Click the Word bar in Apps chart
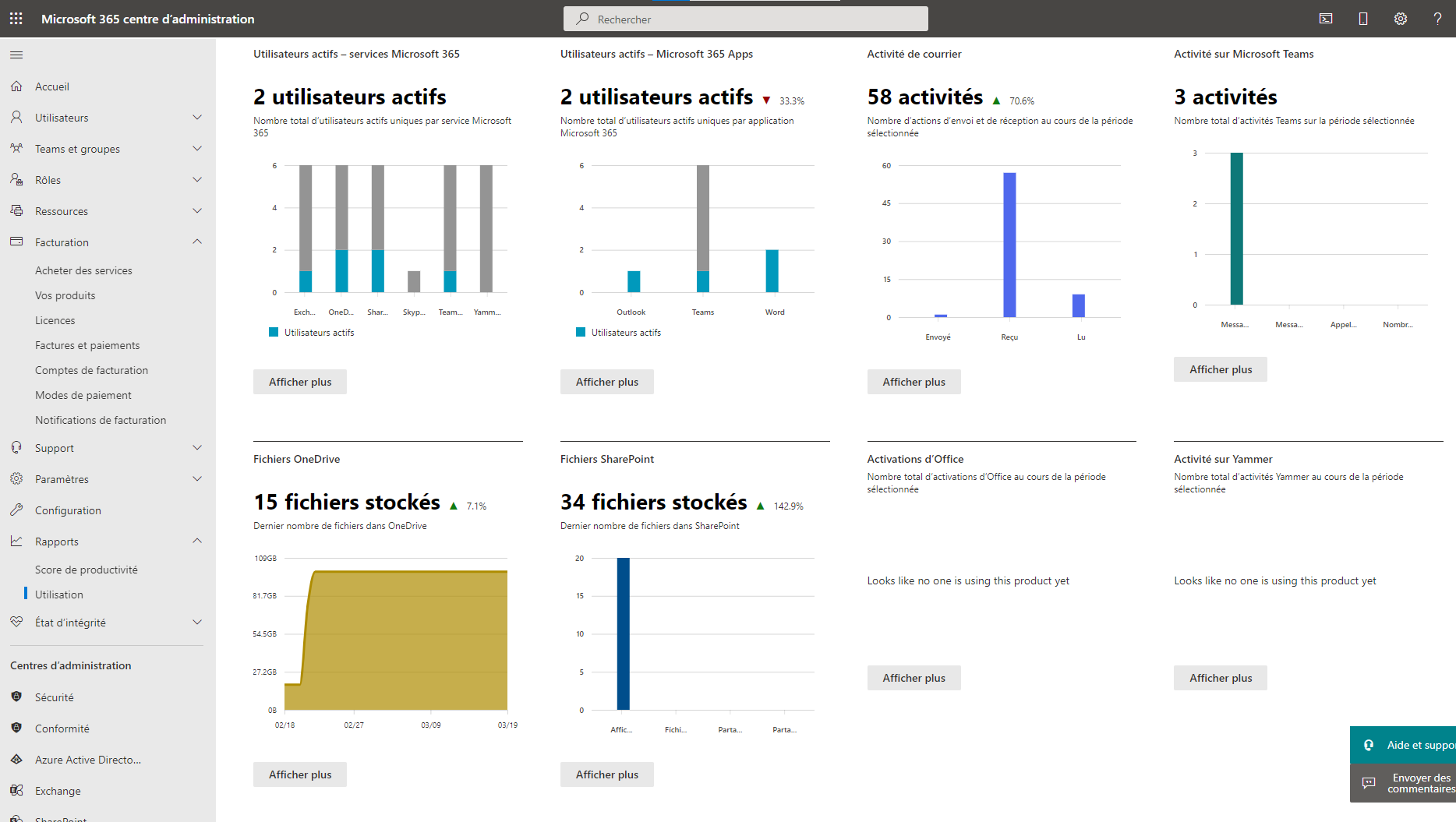The height and width of the screenshot is (822, 1456). tap(772, 271)
